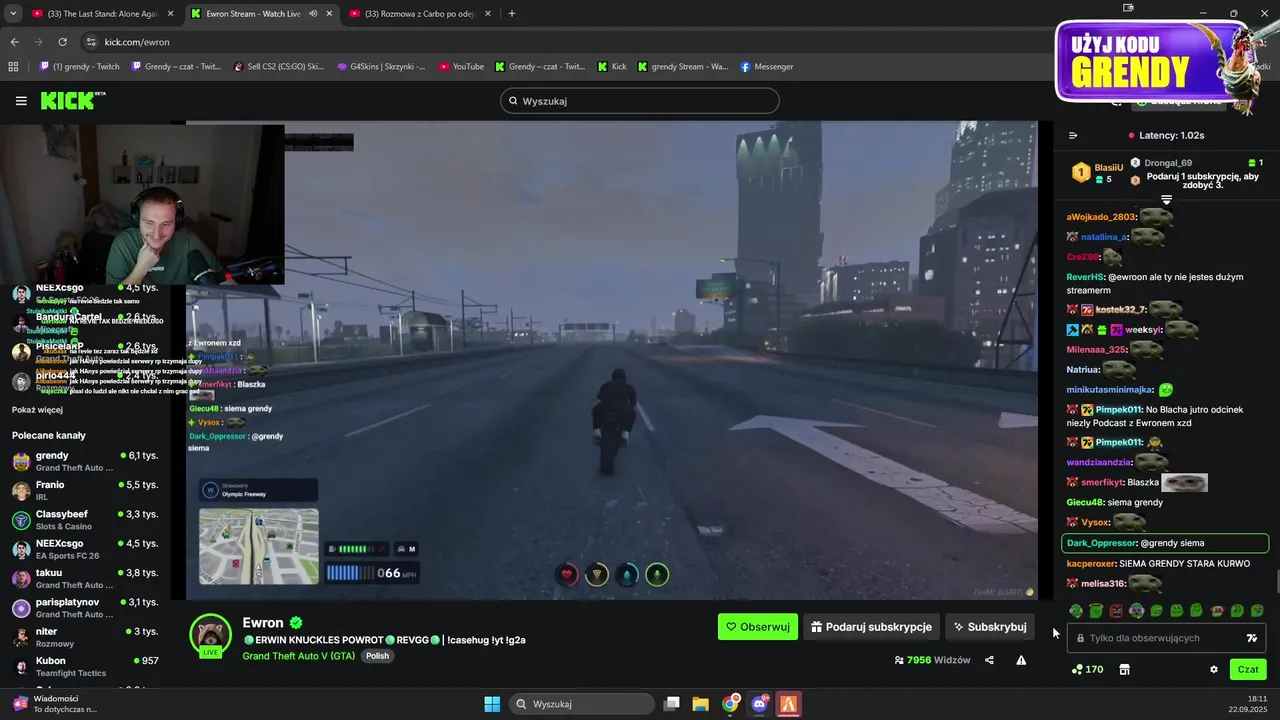
Task: Click ReverHS username in chat
Action: point(1085,277)
